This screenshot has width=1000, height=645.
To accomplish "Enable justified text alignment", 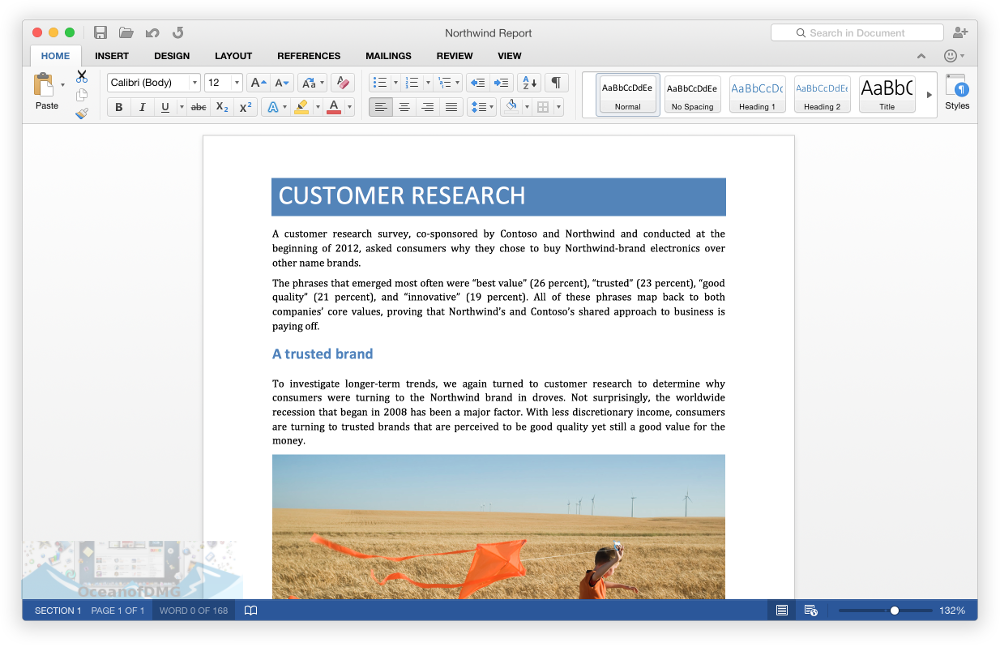I will pyautogui.click(x=453, y=107).
